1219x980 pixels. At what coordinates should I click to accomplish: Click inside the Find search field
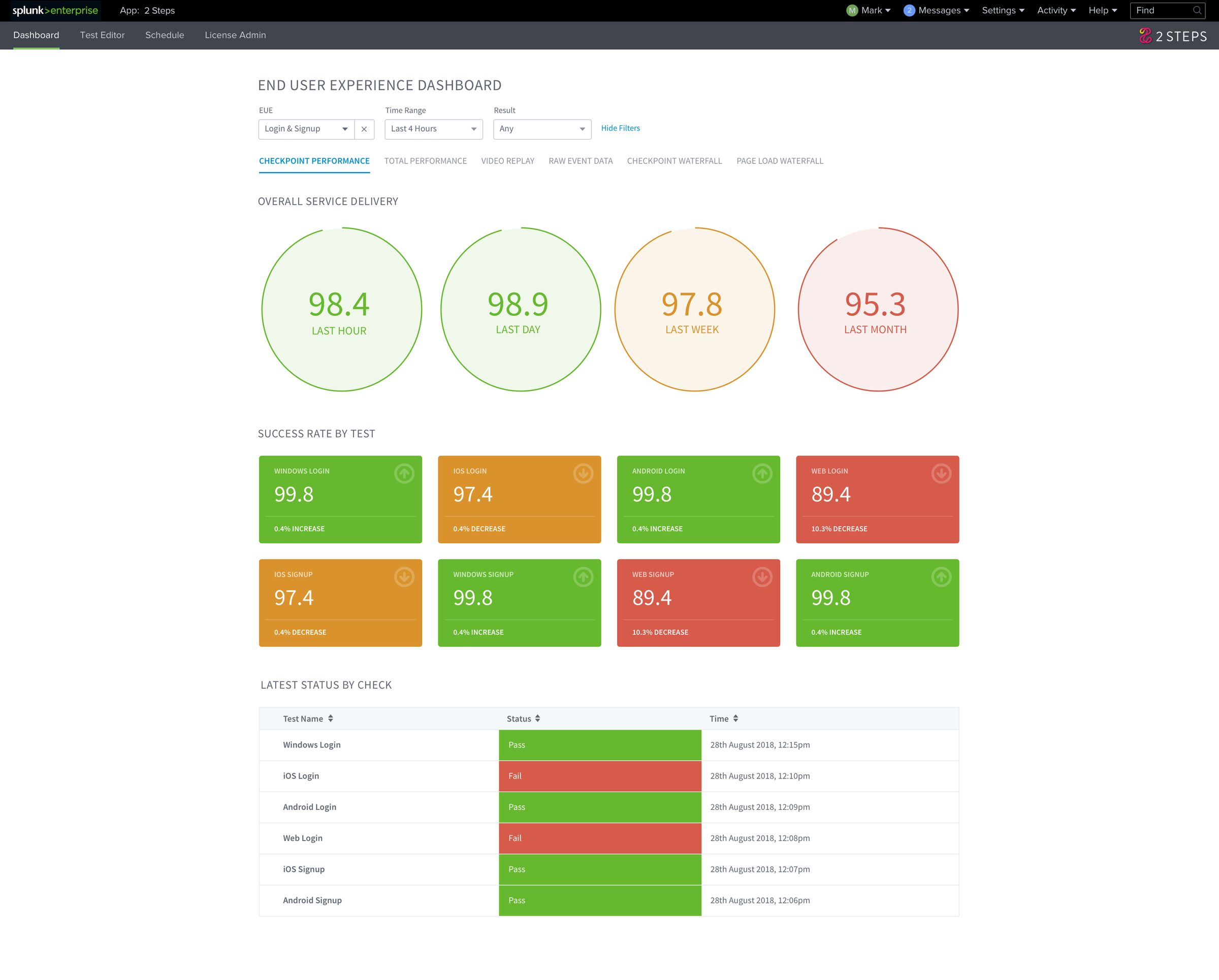point(1159,11)
